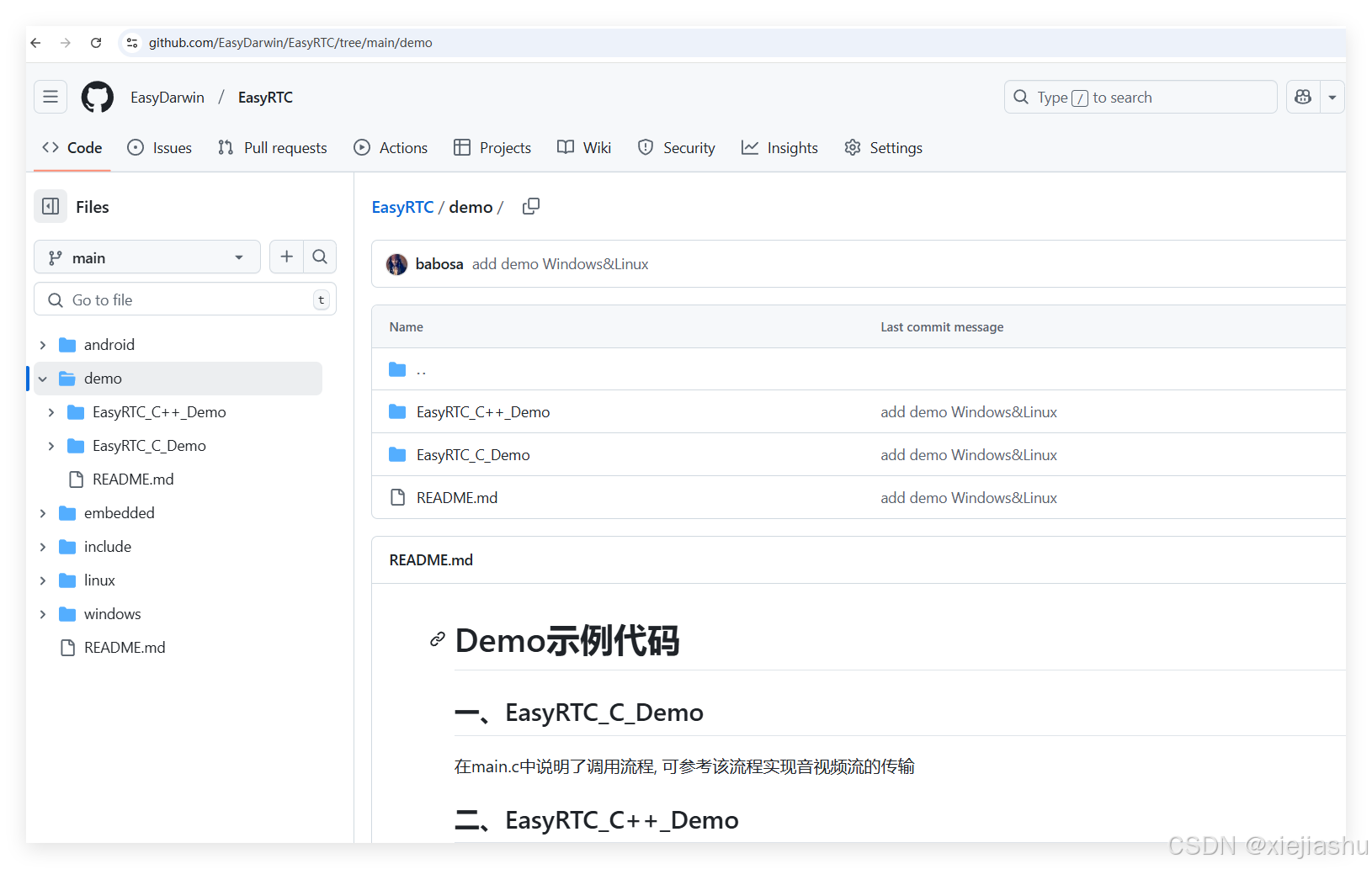Image resolution: width=1372 pixels, height=869 pixels.
Task: Open the Projects tab
Action: pyautogui.click(x=492, y=148)
